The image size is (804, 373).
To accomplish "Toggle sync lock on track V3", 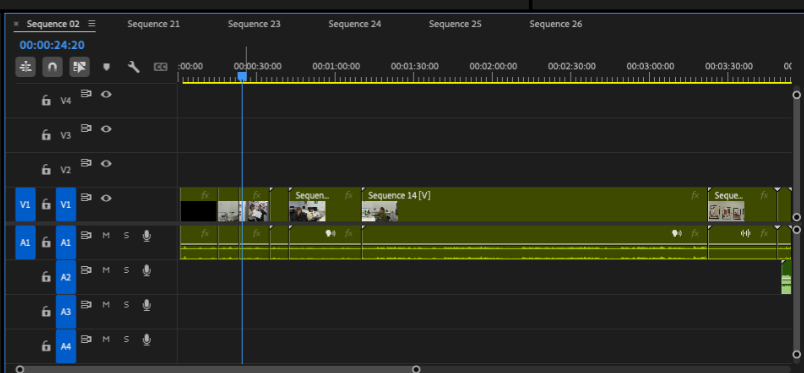I will point(86,128).
